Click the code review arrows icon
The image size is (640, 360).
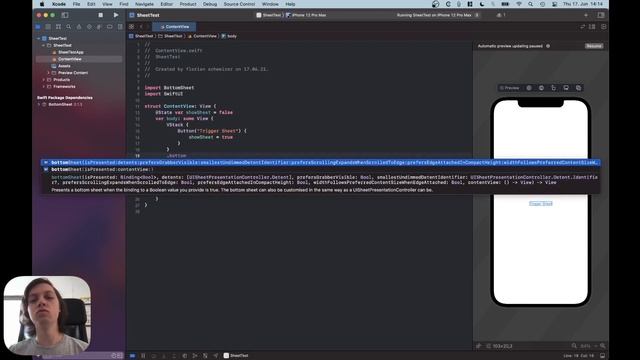coord(582,27)
